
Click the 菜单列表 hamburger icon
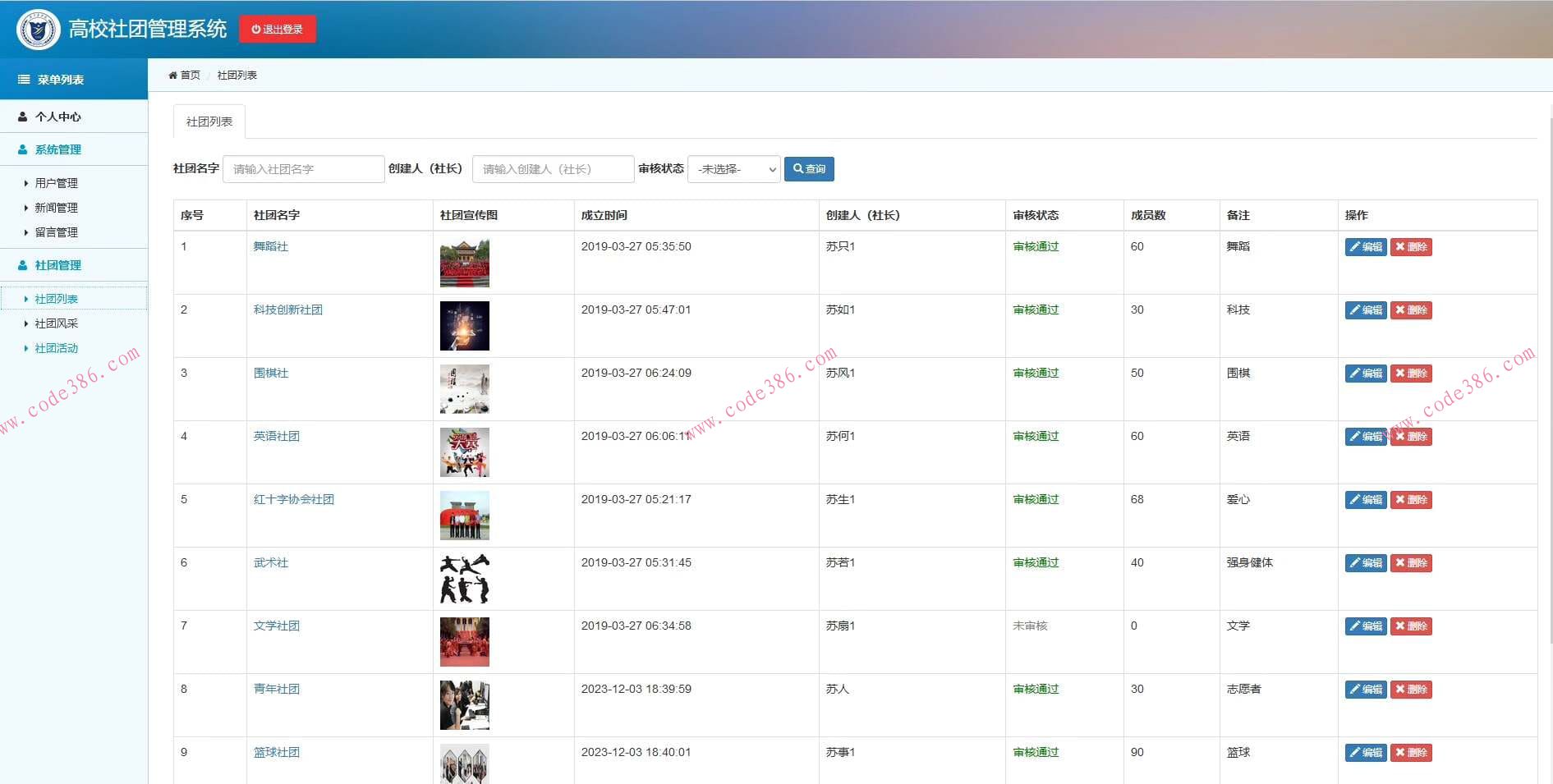[24, 80]
